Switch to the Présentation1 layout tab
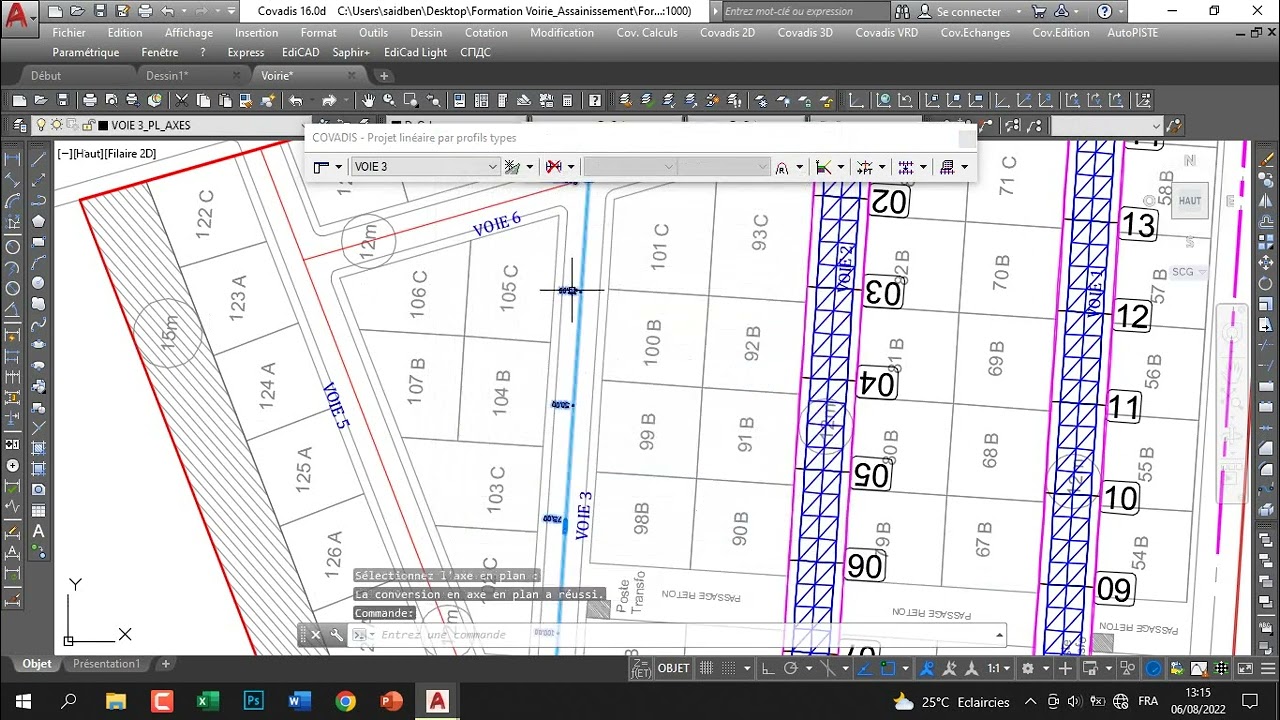This screenshot has width=1280, height=720. 106,663
